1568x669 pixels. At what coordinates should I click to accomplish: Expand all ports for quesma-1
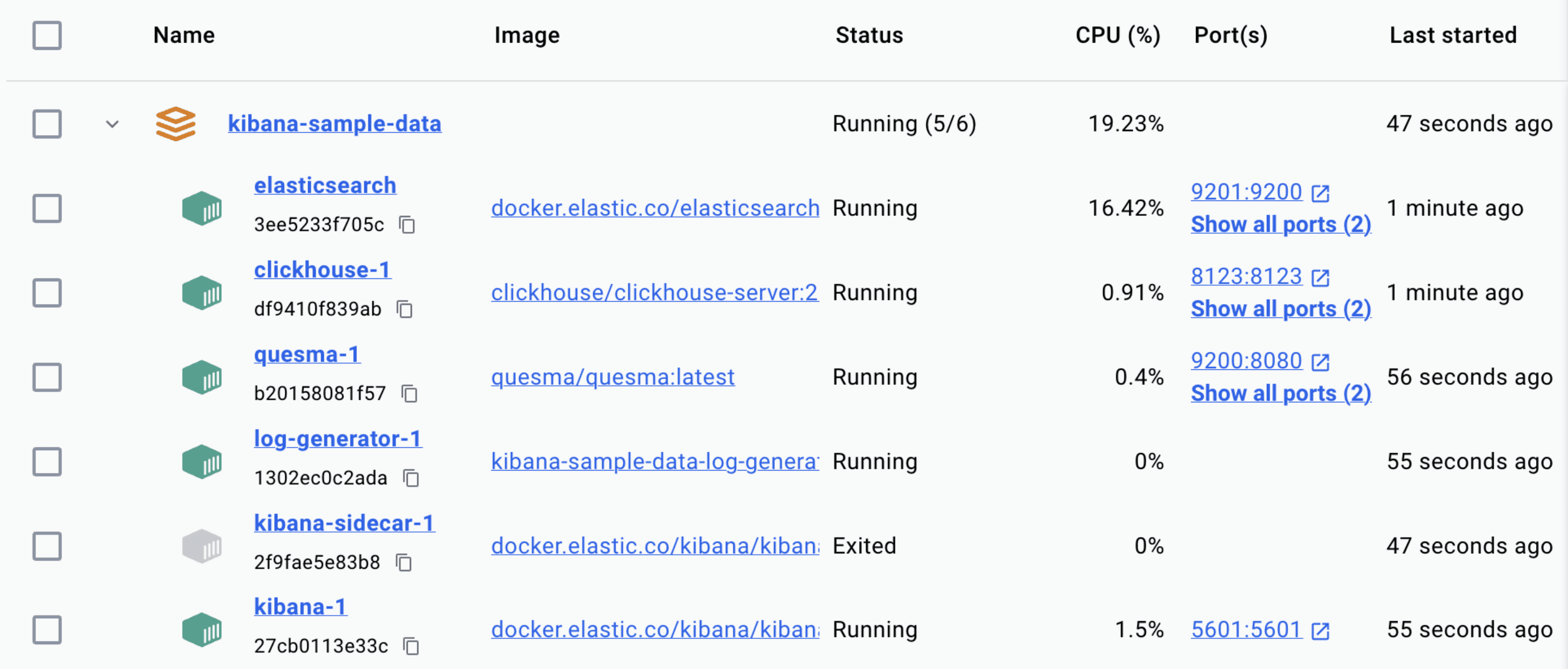click(1281, 393)
